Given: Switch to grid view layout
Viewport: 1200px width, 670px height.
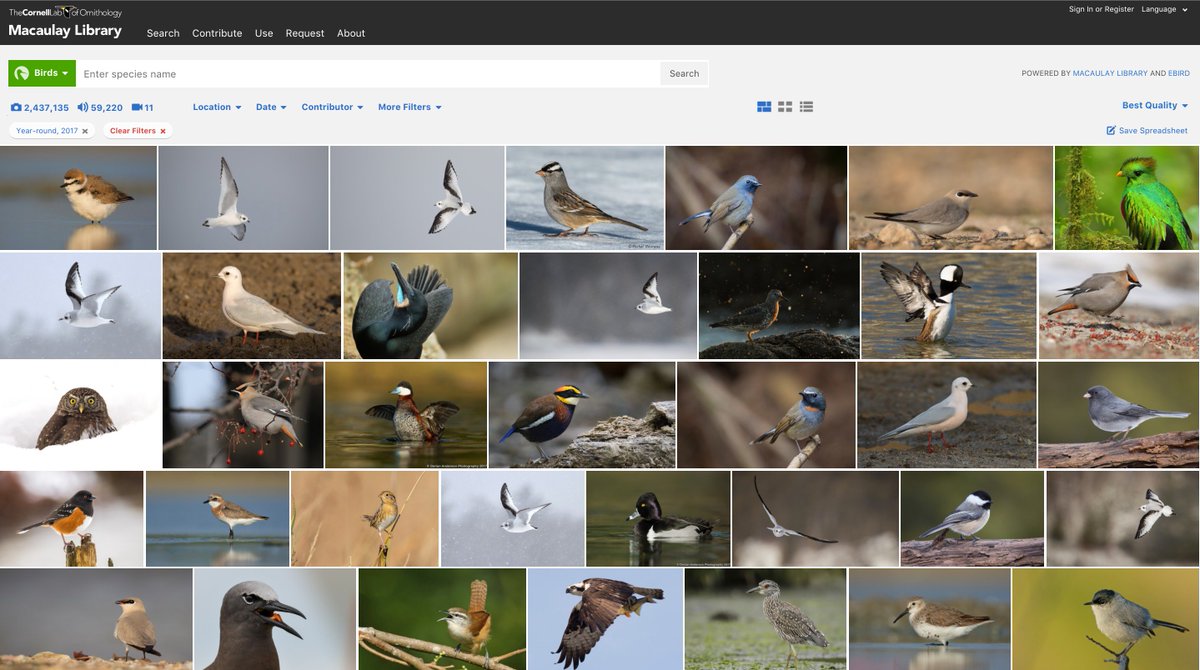Looking at the screenshot, I should [785, 104].
